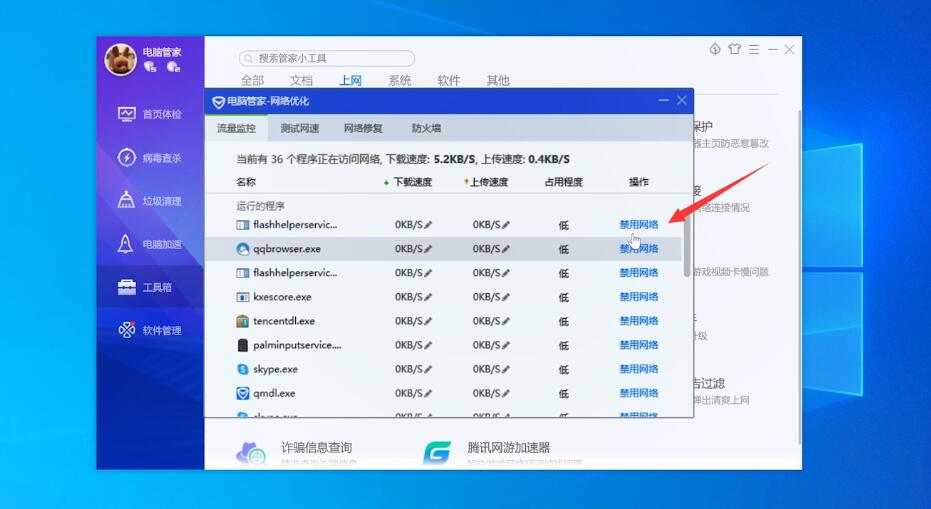Open 病毒查杀 virus scan section

[150, 158]
